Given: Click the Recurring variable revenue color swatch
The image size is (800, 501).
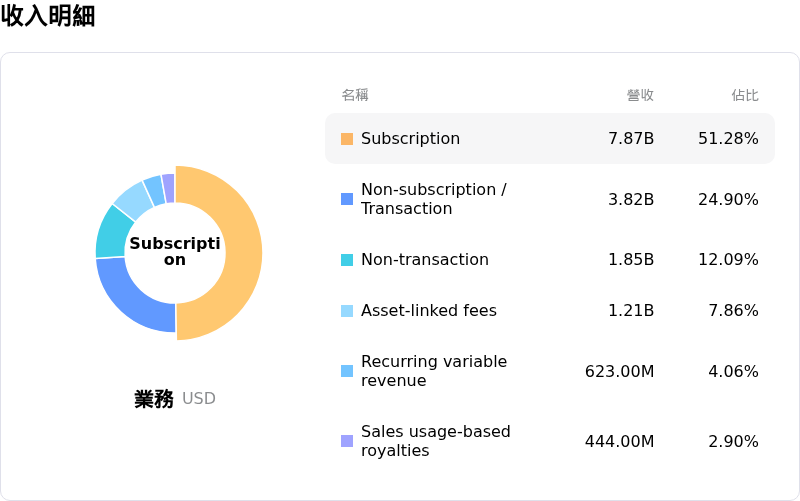Looking at the screenshot, I should pyautogui.click(x=347, y=371).
